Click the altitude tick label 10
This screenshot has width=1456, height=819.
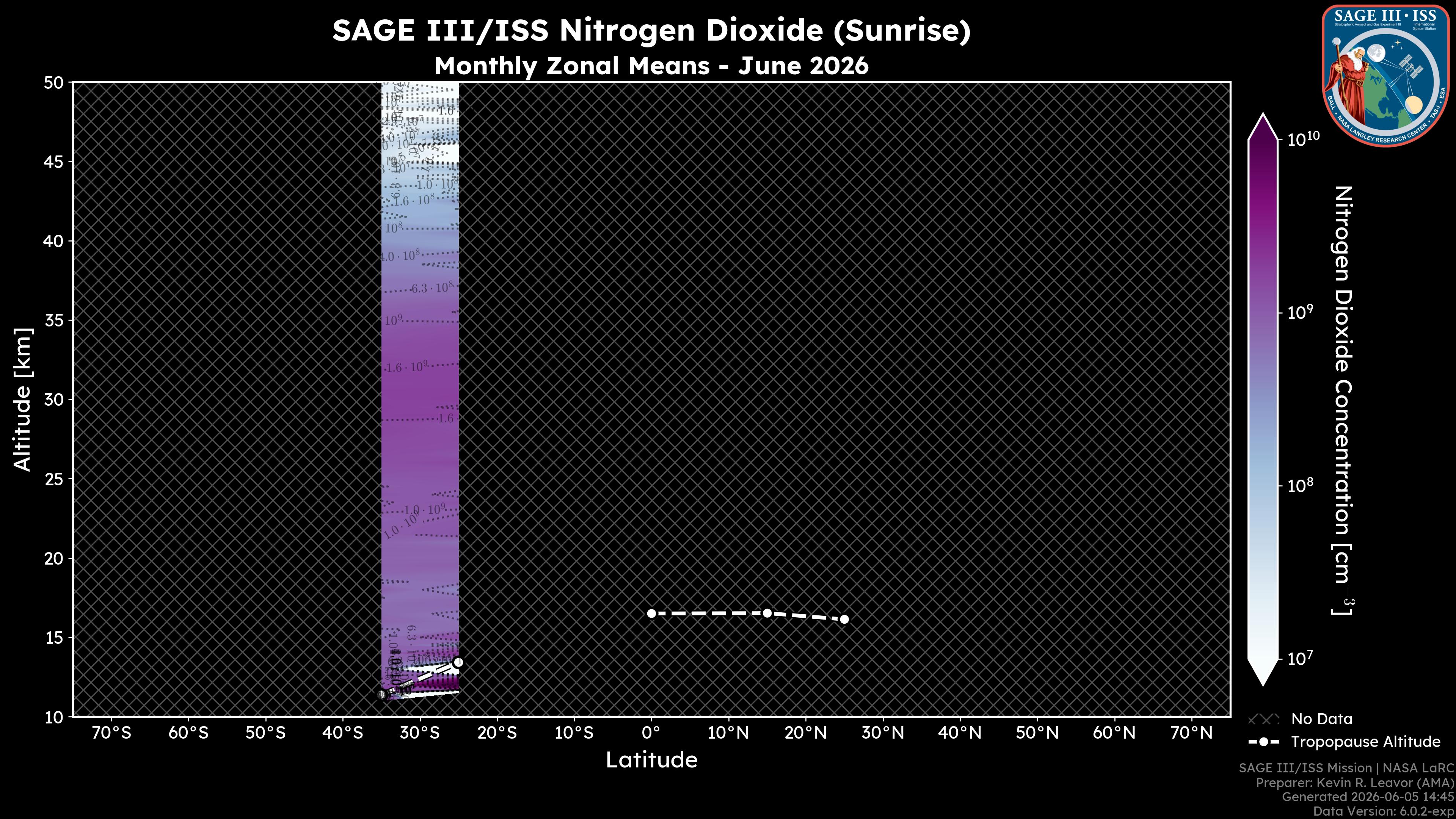[x=54, y=717]
